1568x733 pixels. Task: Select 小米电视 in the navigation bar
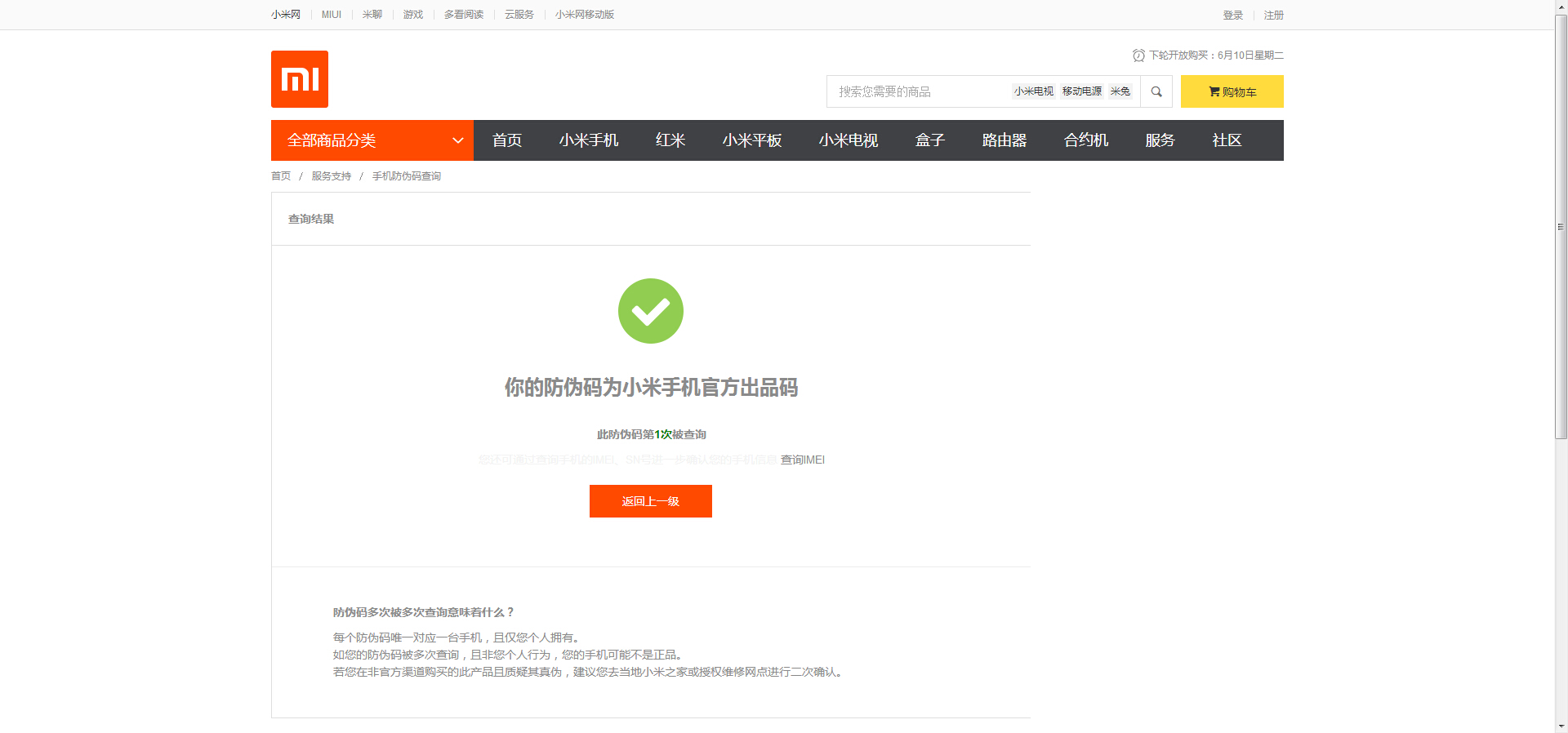[x=849, y=140]
